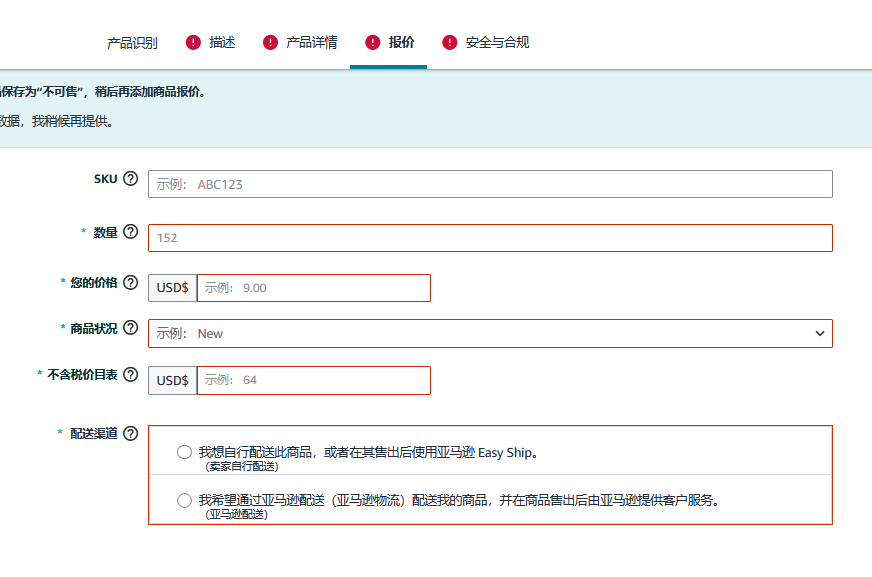Click the 数量 quantity field showing 152
The height and width of the screenshot is (577, 872).
(x=489, y=237)
